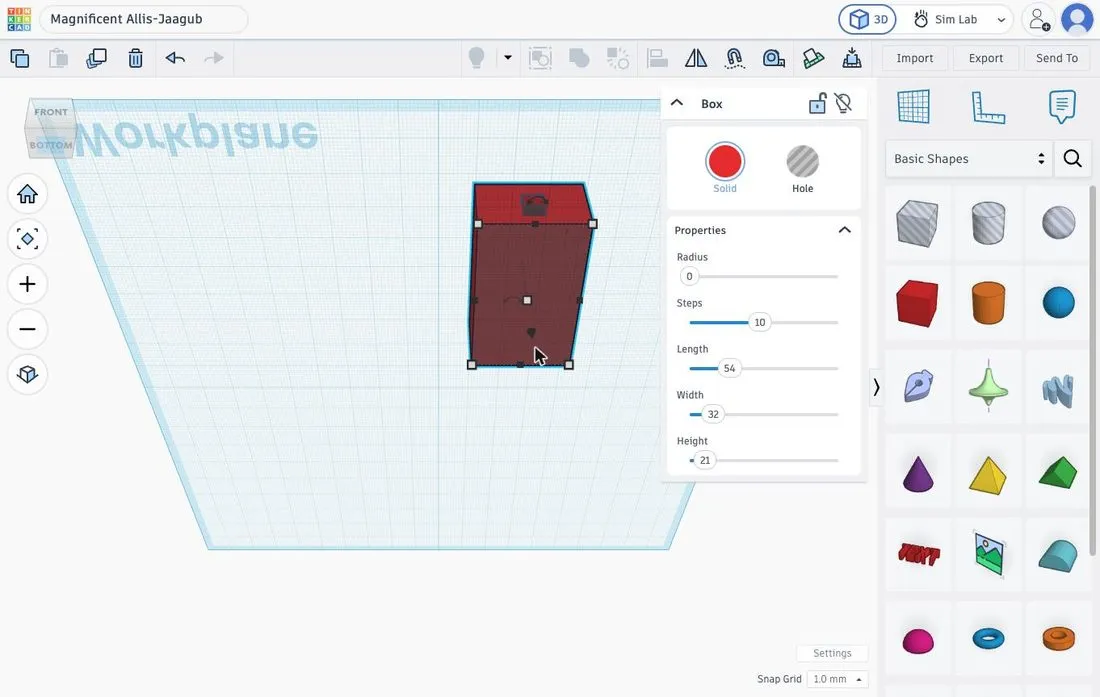Click the Steps slider track
This screenshot has height=697, width=1100.
(x=764, y=323)
